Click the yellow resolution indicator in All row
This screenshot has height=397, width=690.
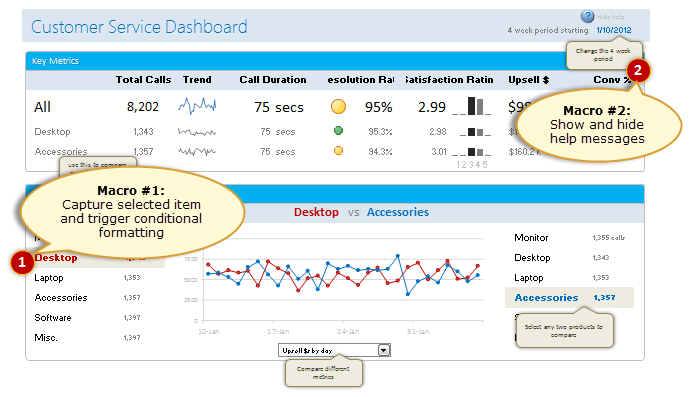click(338, 107)
